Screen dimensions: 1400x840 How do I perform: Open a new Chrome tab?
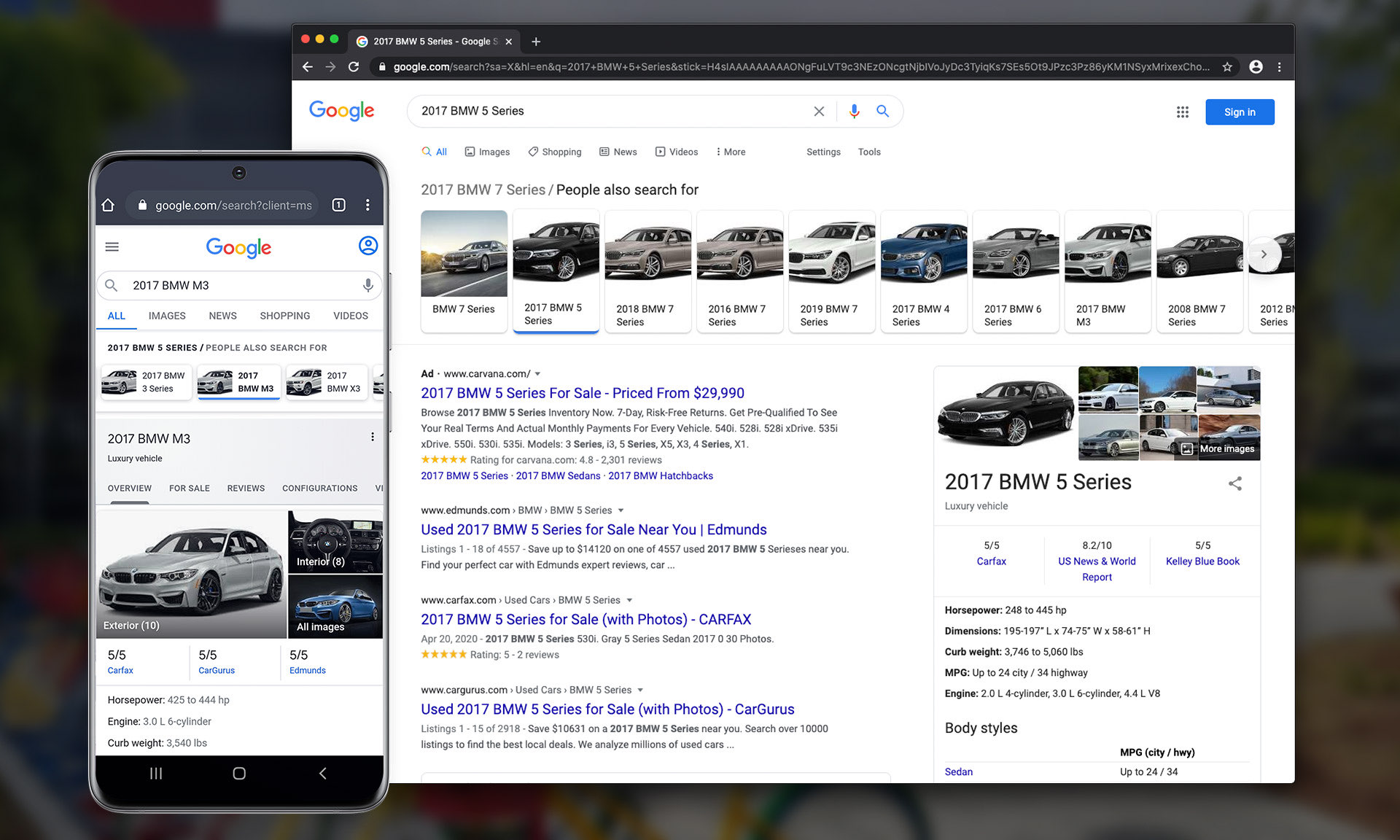(x=536, y=42)
